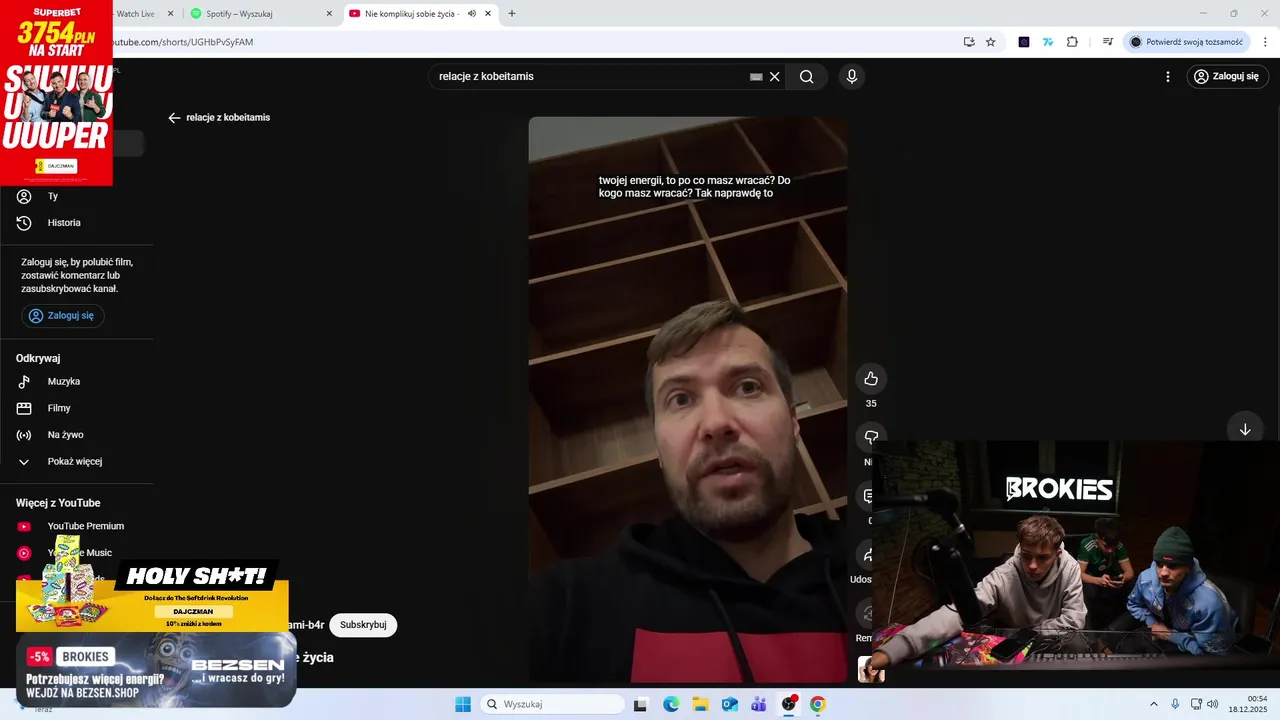1280x720 pixels.
Task: Start voice search with microphone icon
Action: click(852, 76)
